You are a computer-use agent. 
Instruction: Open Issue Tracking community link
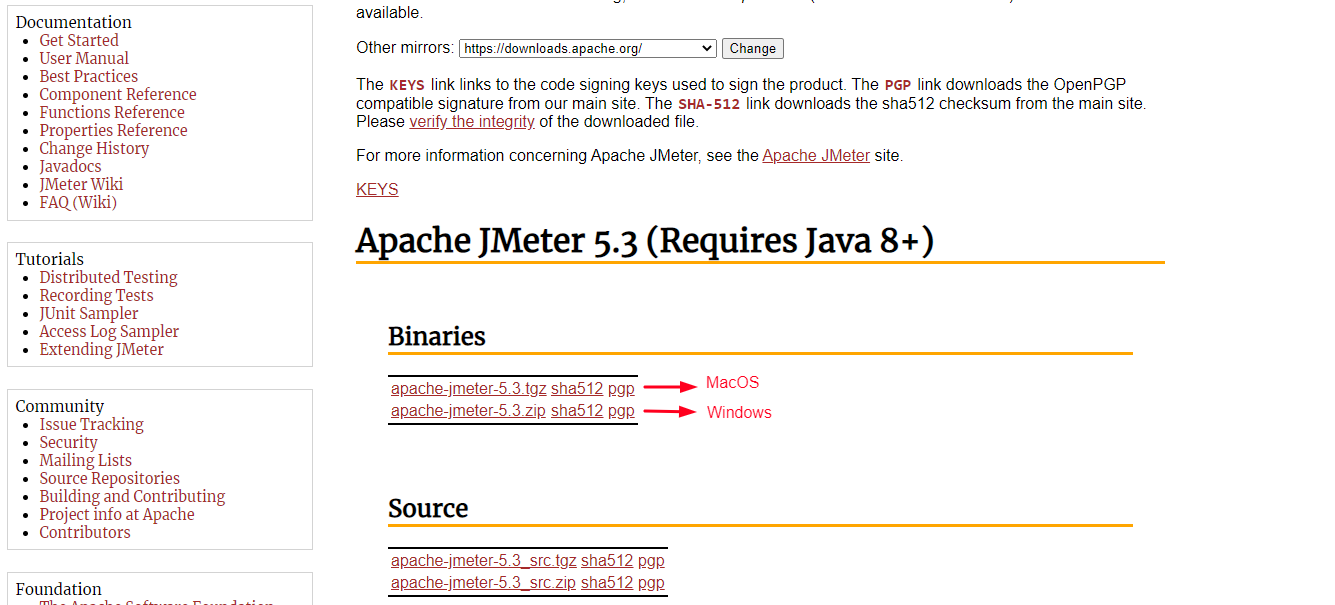91,425
